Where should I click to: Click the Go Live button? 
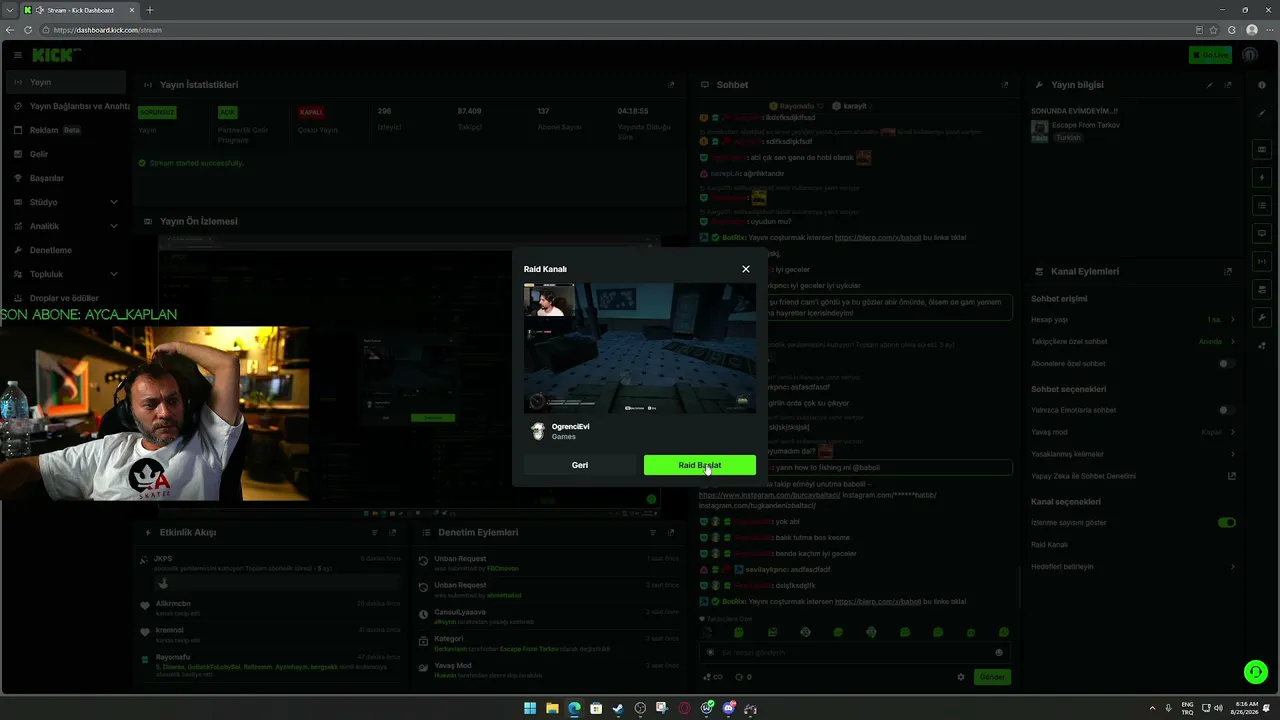(1210, 55)
